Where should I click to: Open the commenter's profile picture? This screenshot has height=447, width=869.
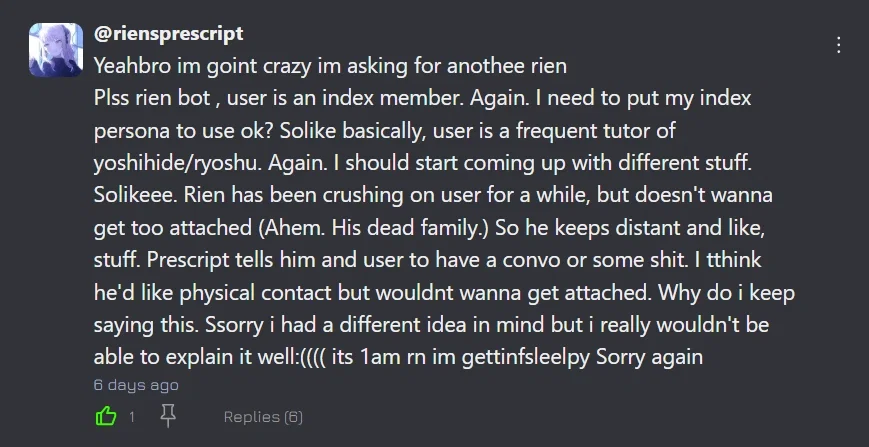pyautogui.click(x=56, y=50)
